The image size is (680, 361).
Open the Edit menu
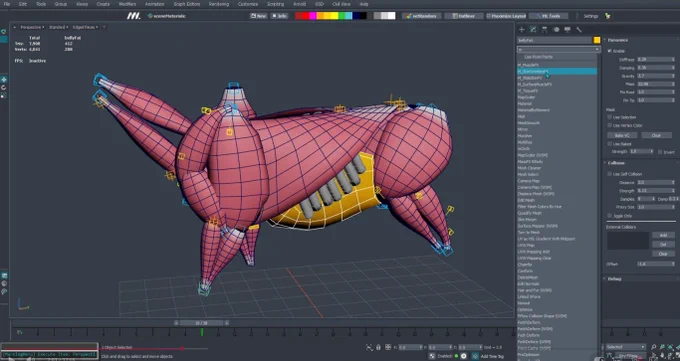tap(23, 4)
